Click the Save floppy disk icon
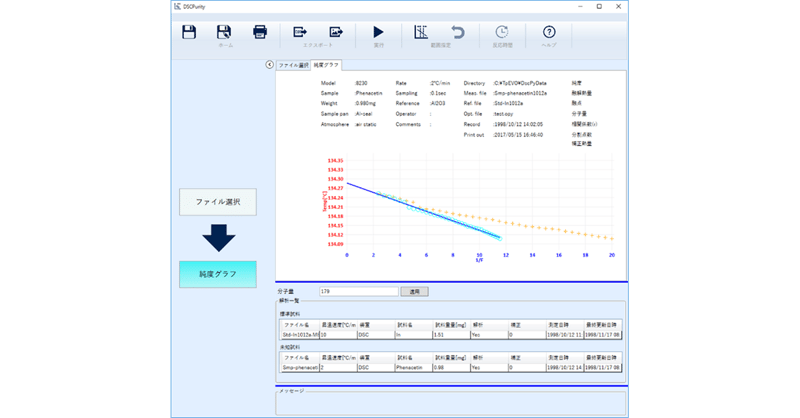This screenshot has width=800, height=418. [189, 32]
